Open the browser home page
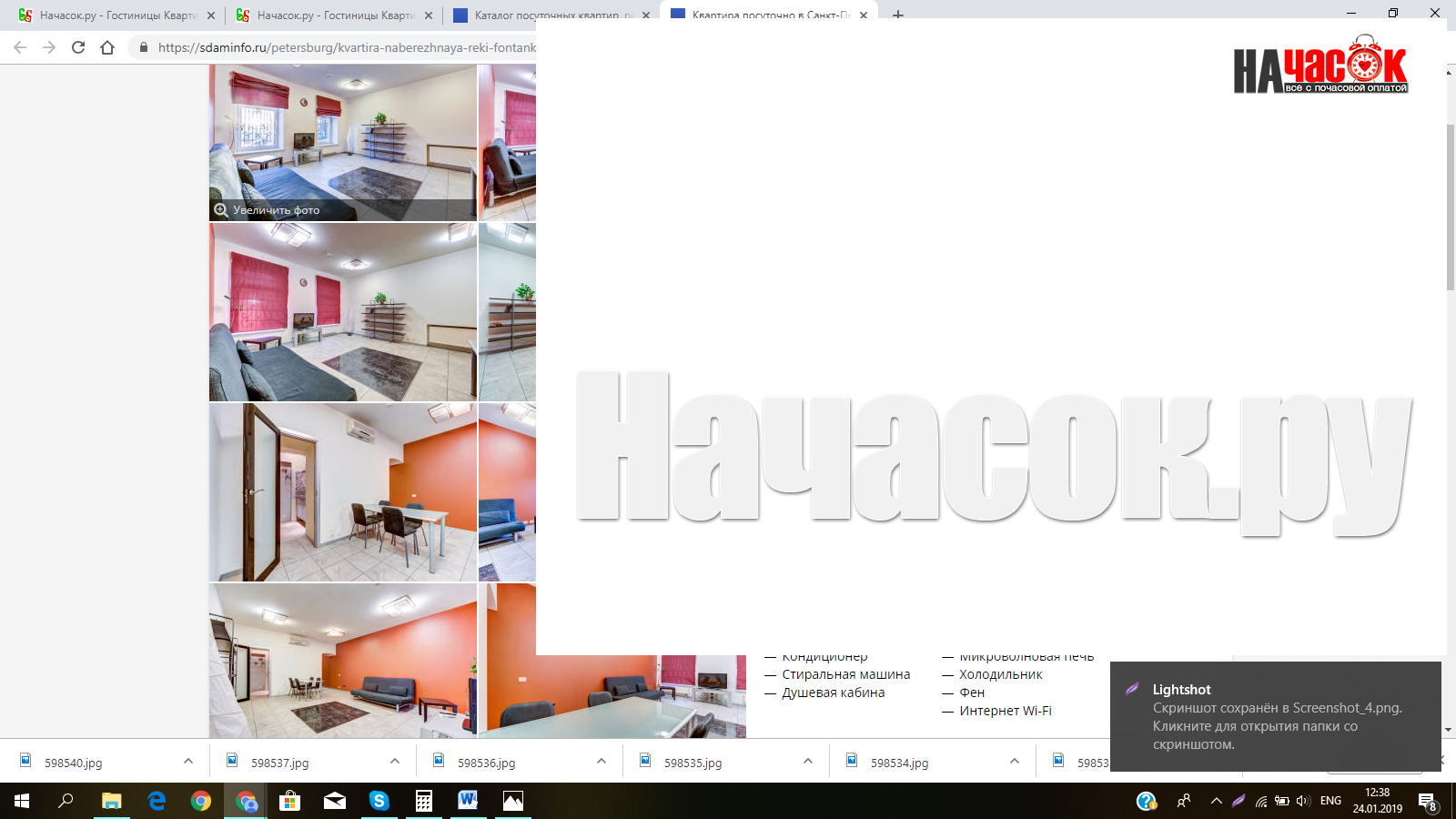The height and width of the screenshot is (819, 1456). point(107,47)
